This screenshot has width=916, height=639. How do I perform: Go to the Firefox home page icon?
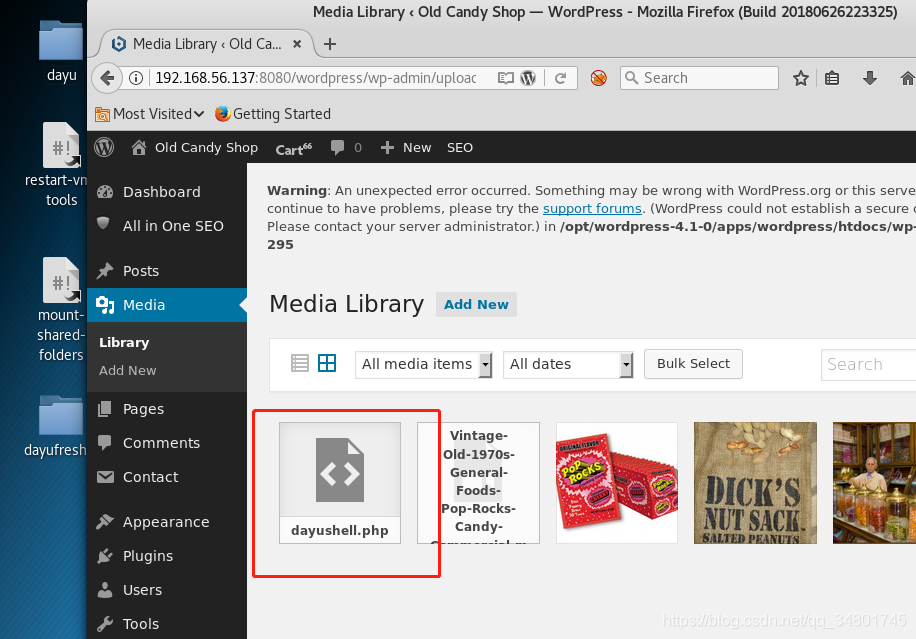(x=907, y=78)
